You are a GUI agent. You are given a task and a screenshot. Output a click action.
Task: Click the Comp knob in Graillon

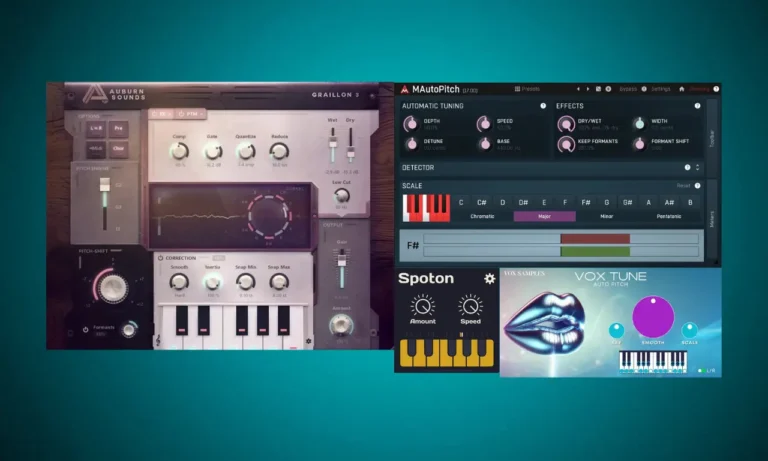click(179, 151)
